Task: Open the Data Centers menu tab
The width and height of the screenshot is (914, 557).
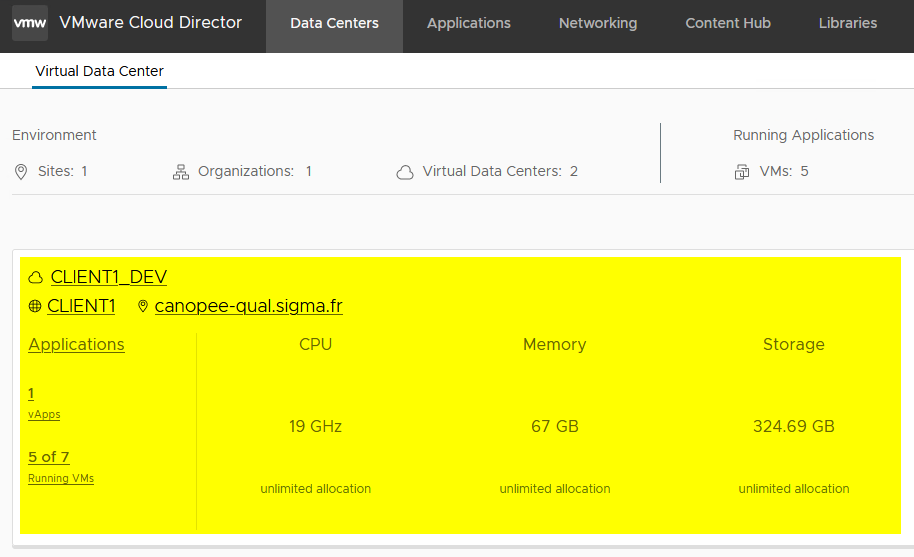Action: click(x=335, y=23)
